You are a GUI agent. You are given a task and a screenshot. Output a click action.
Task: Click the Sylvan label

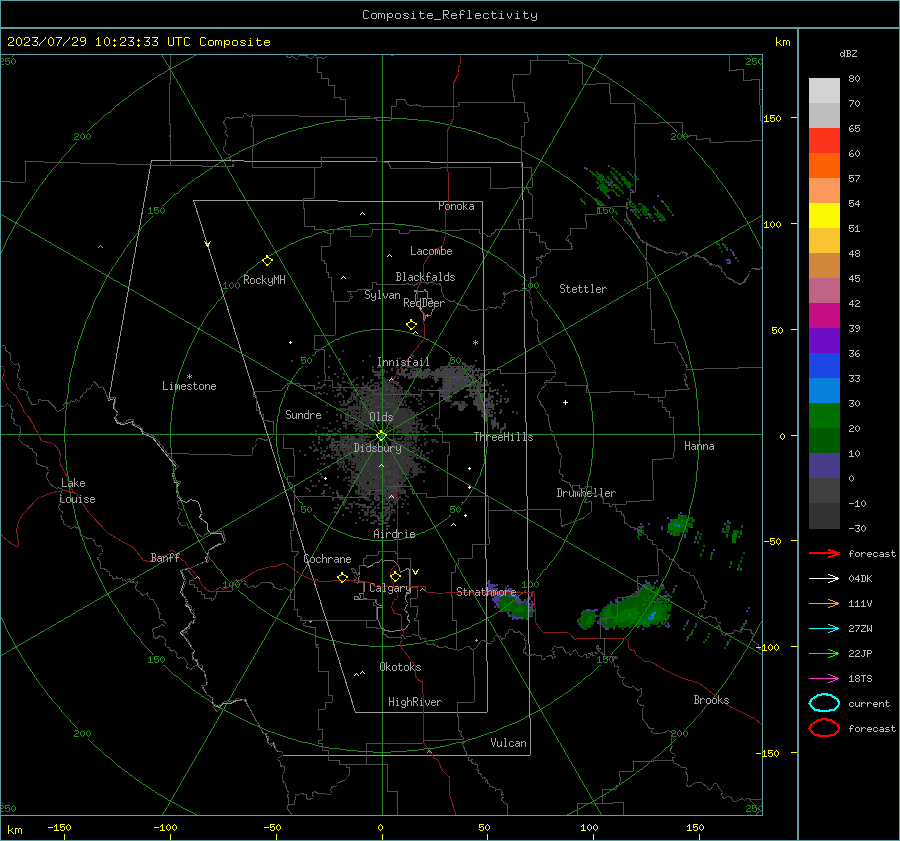382,295
